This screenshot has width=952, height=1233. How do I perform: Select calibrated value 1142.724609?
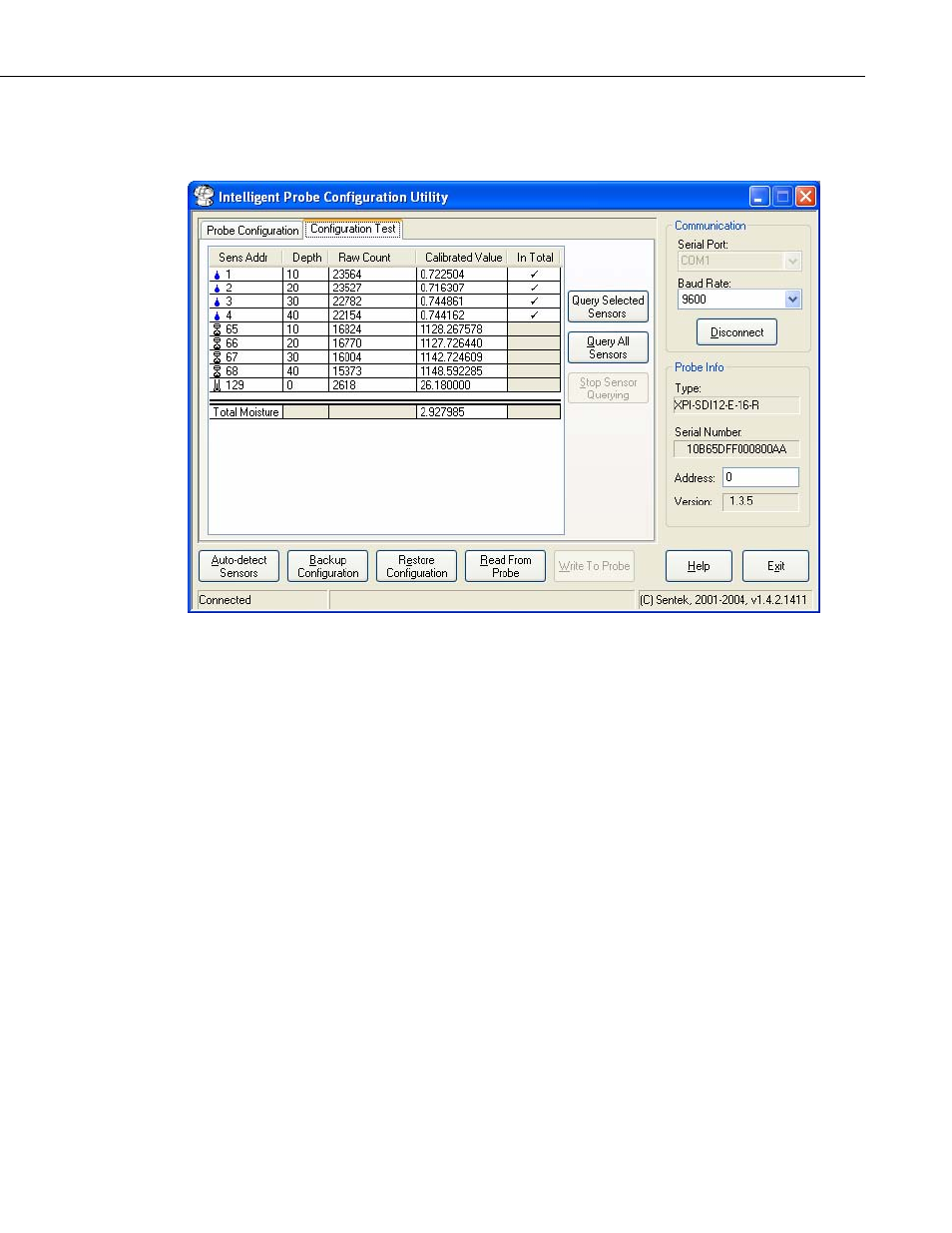(x=461, y=357)
